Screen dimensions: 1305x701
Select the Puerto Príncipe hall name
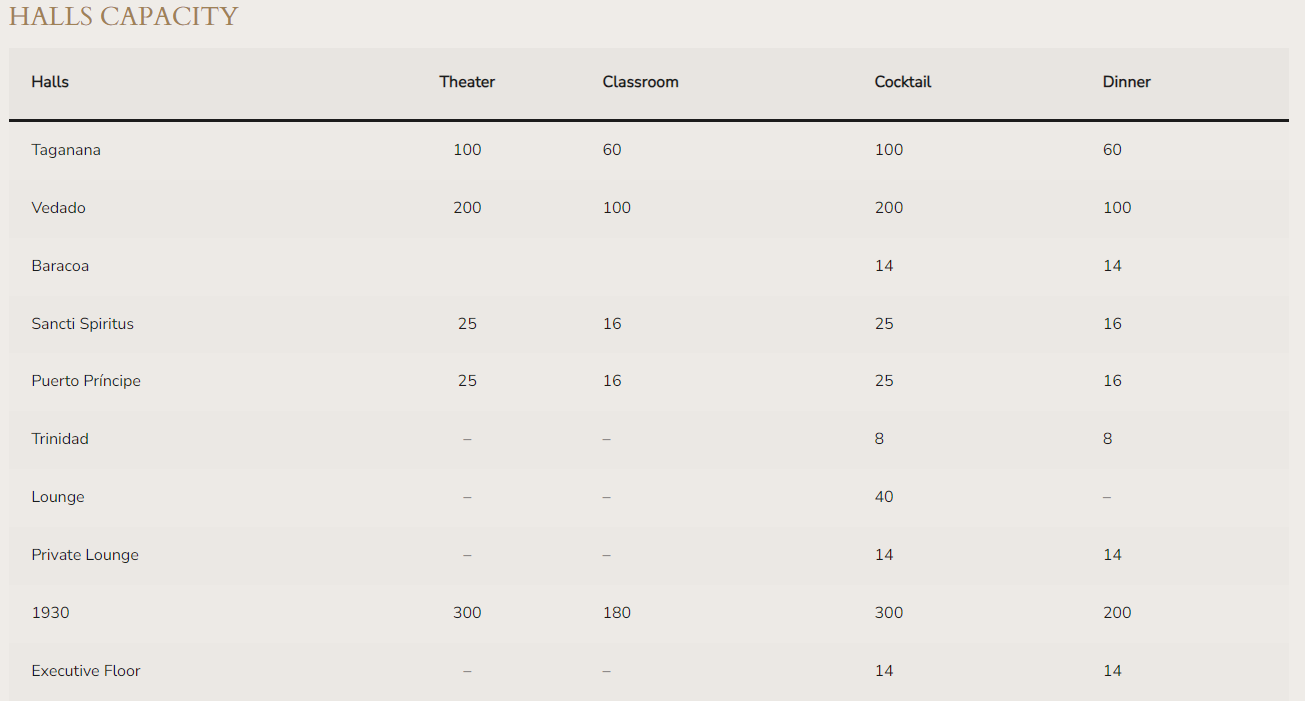pyautogui.click(x=86, y=381)
